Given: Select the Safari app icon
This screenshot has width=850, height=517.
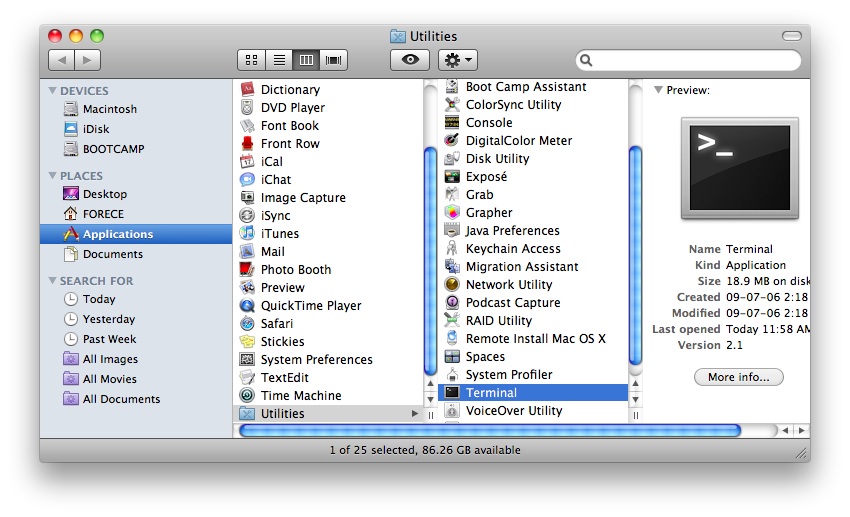Looking at the screenshot, I should point(247,324).
